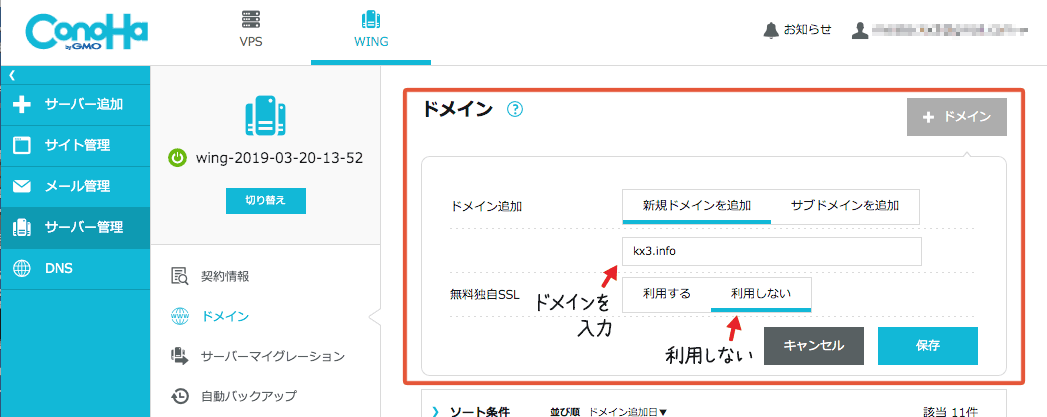
Task: Open メール管理 in the sidebar
Action: (75, 186)
